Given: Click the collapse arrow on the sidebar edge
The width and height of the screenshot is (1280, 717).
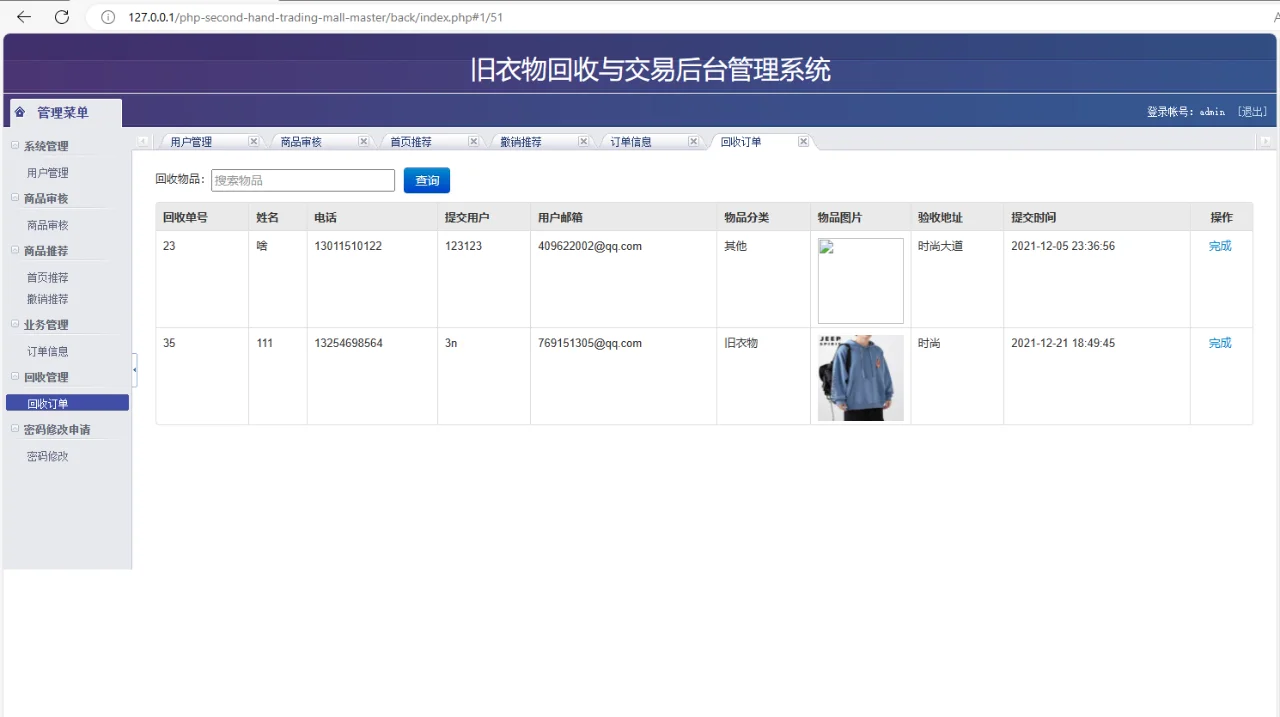Looking at the screenshot, I should (134, 370).
